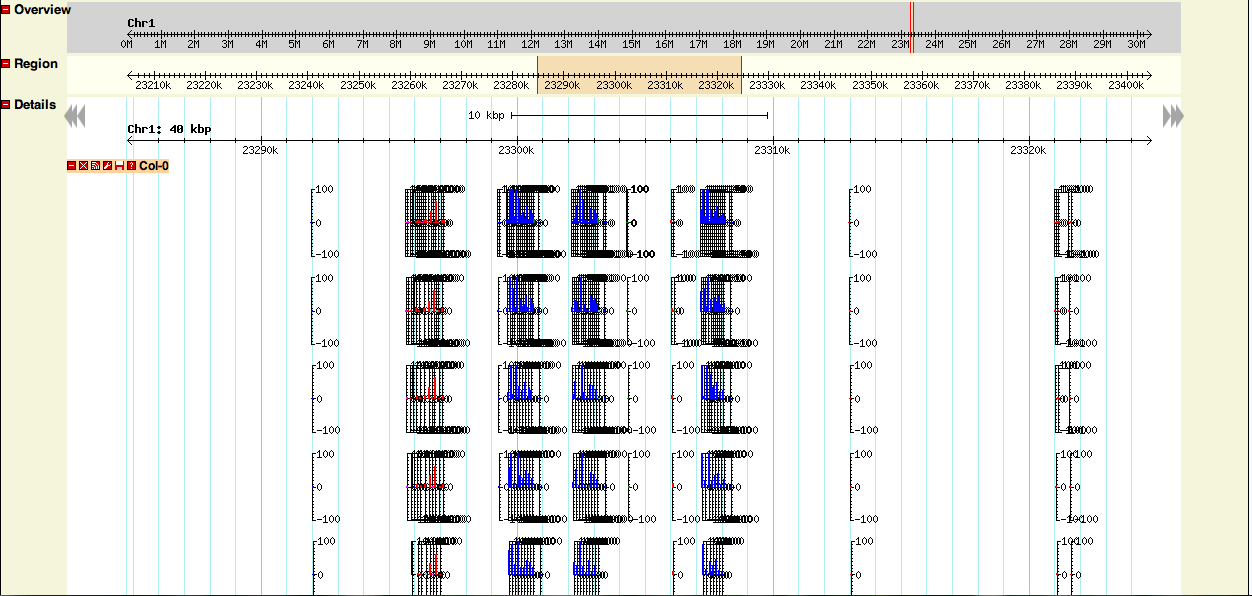Collapse the Col-0 track with minus icon

[x=72, y=165]
